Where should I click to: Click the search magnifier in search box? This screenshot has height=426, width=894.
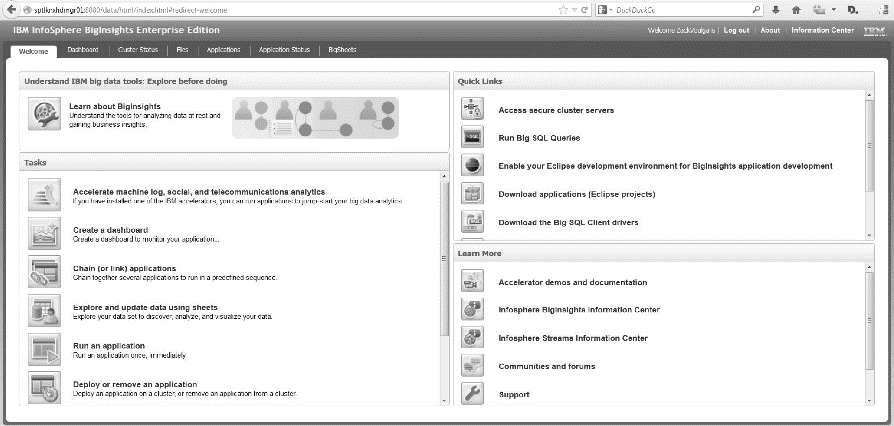pos(756,10)
